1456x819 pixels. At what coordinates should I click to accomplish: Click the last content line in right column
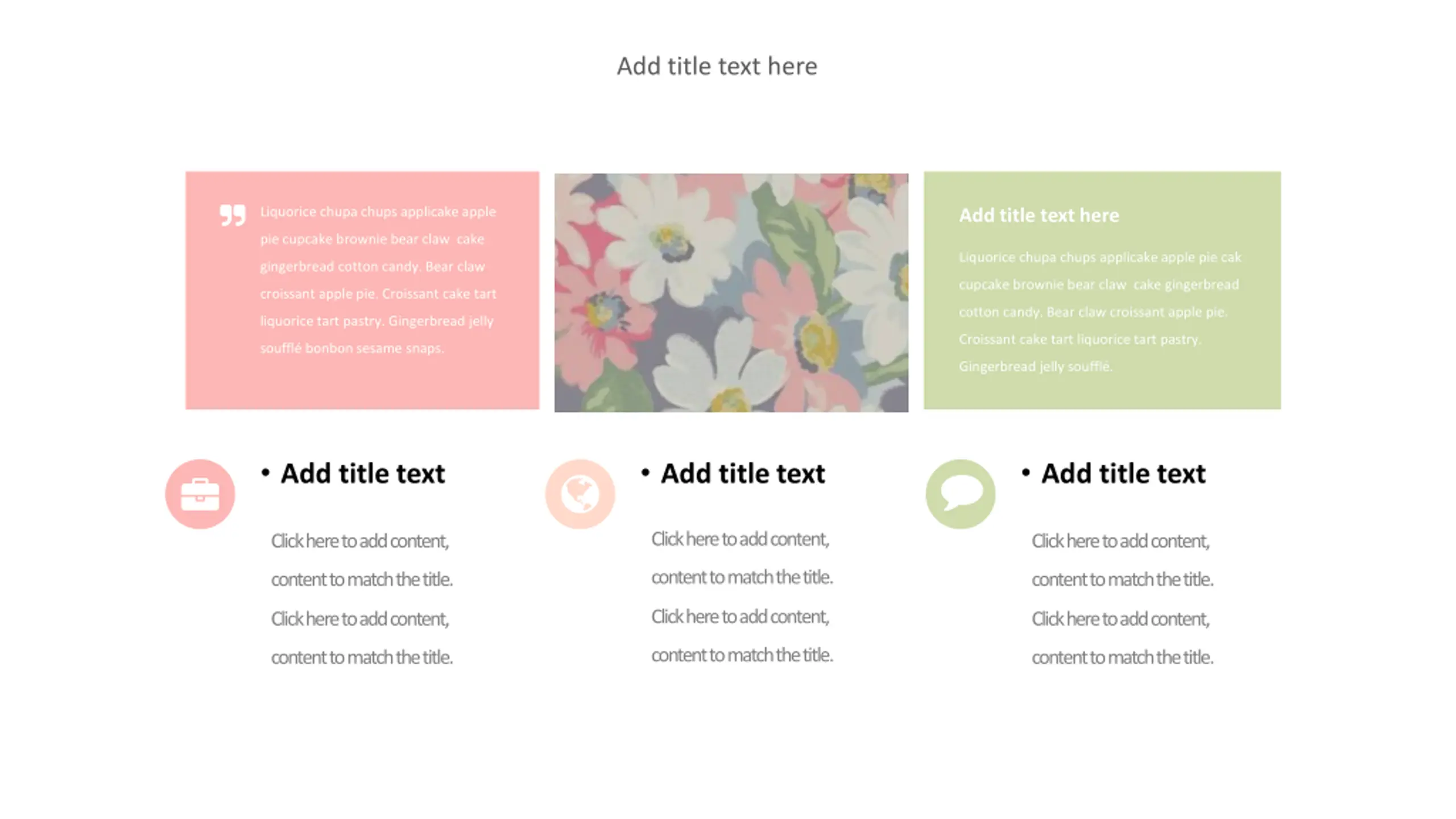pos(1122,657)
